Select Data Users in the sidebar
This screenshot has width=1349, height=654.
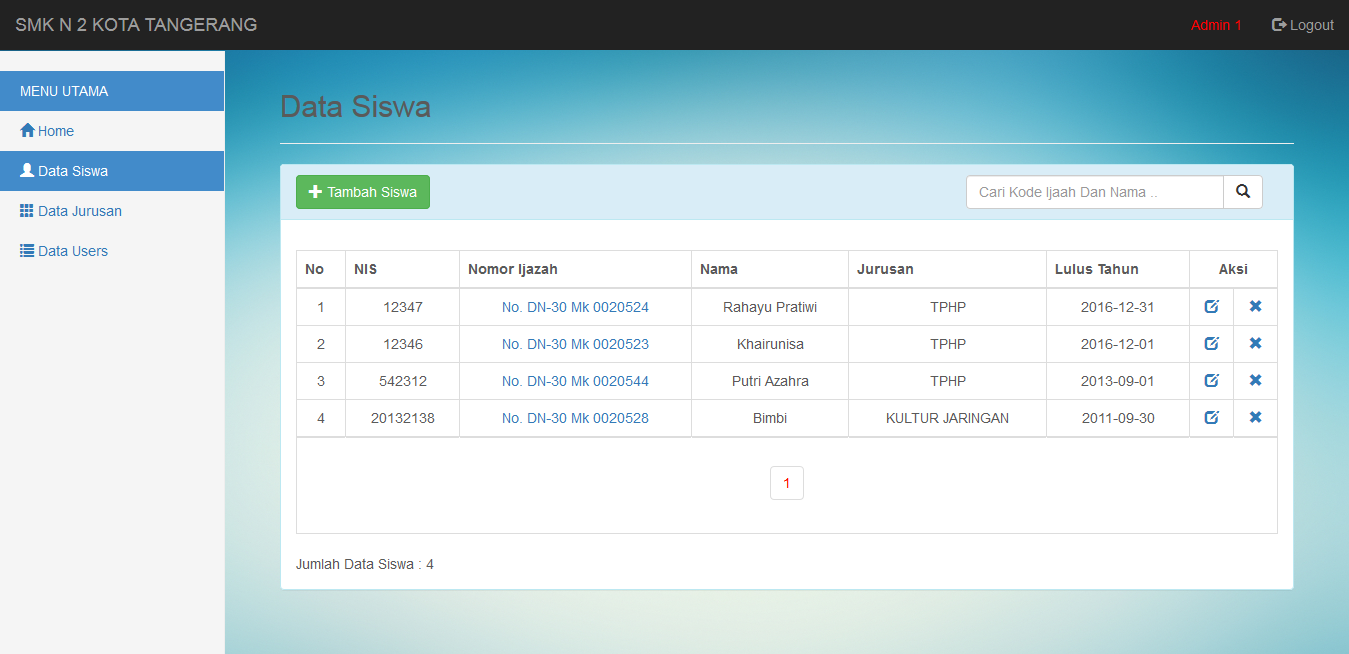click(x=71, y=250)
